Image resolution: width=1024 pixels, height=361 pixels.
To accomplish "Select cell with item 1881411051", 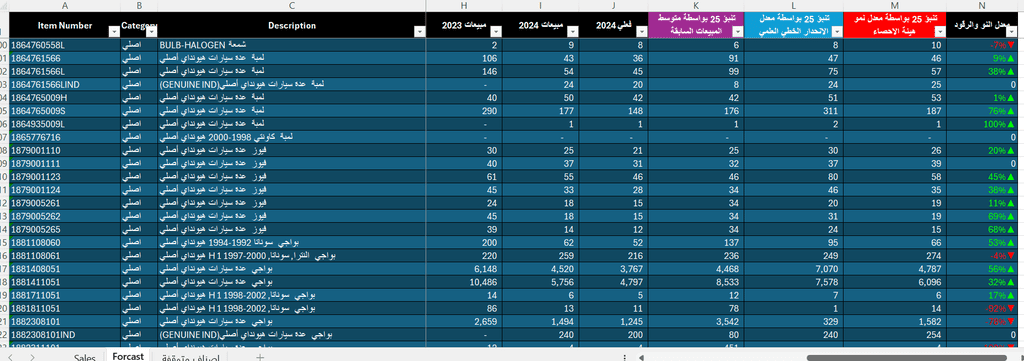I will (64, 281).
